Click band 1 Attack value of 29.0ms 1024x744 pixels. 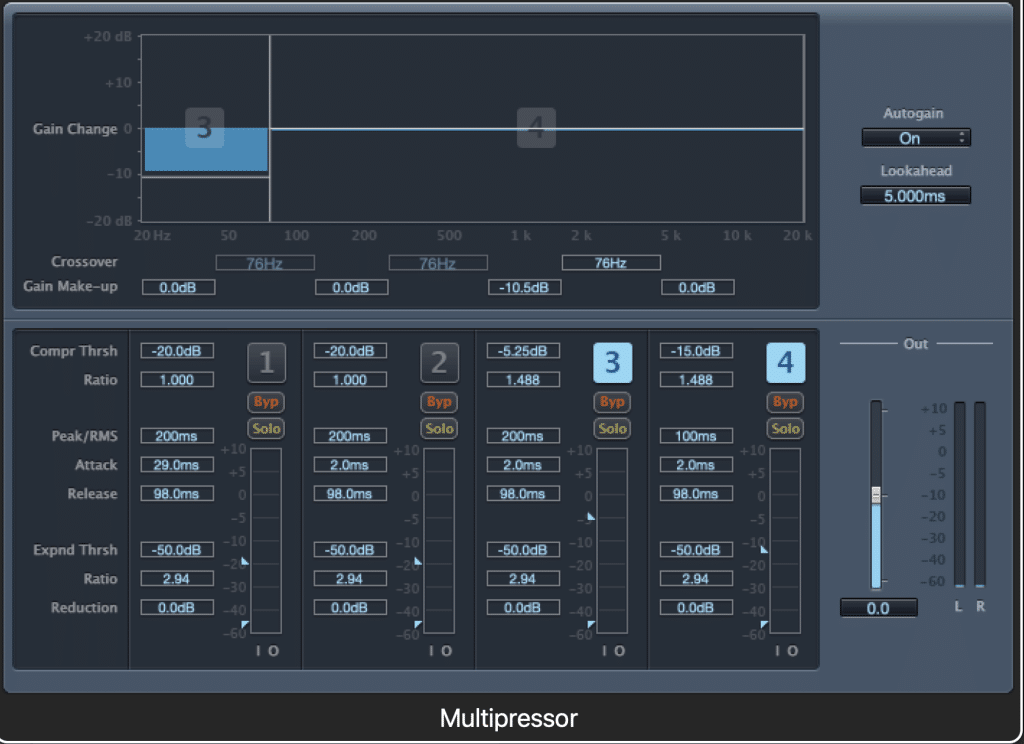pos(177,464)
